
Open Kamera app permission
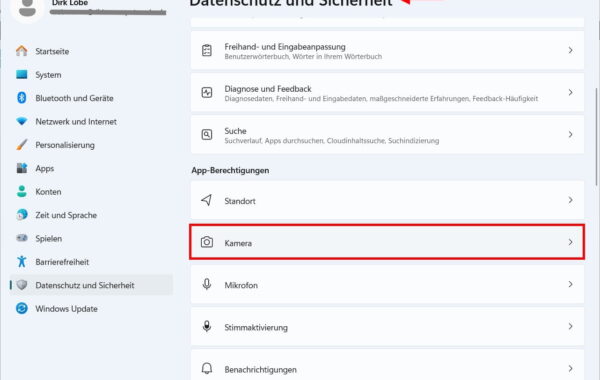(387, 242)
